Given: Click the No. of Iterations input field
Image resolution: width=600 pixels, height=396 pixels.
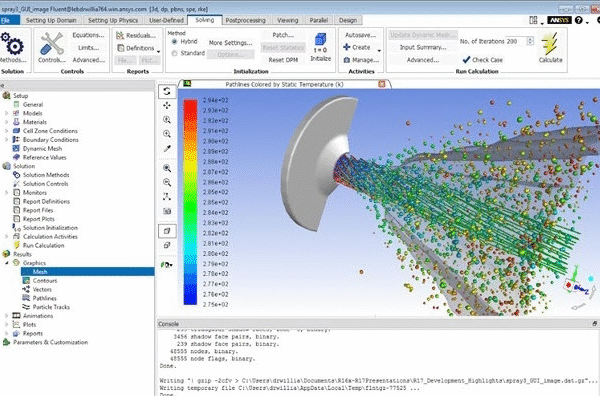Looking at the screenshot, I should point(516,41).
